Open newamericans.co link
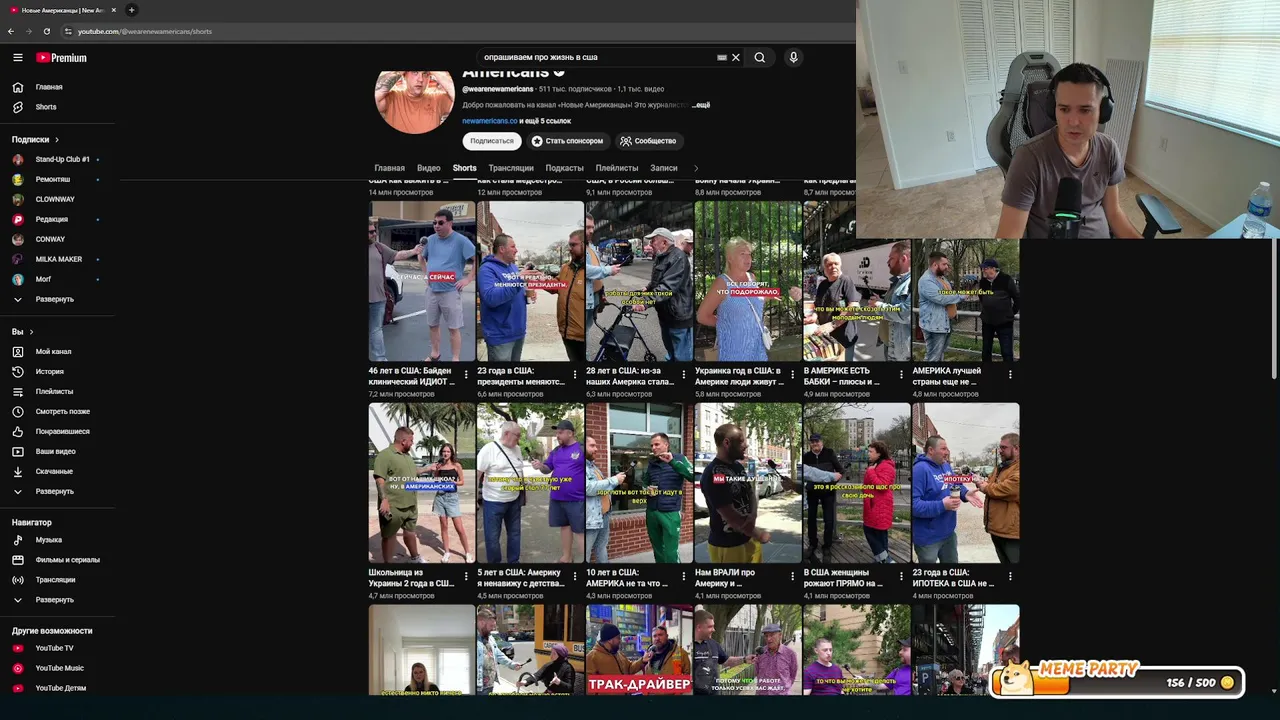 [x=490, y=121]
